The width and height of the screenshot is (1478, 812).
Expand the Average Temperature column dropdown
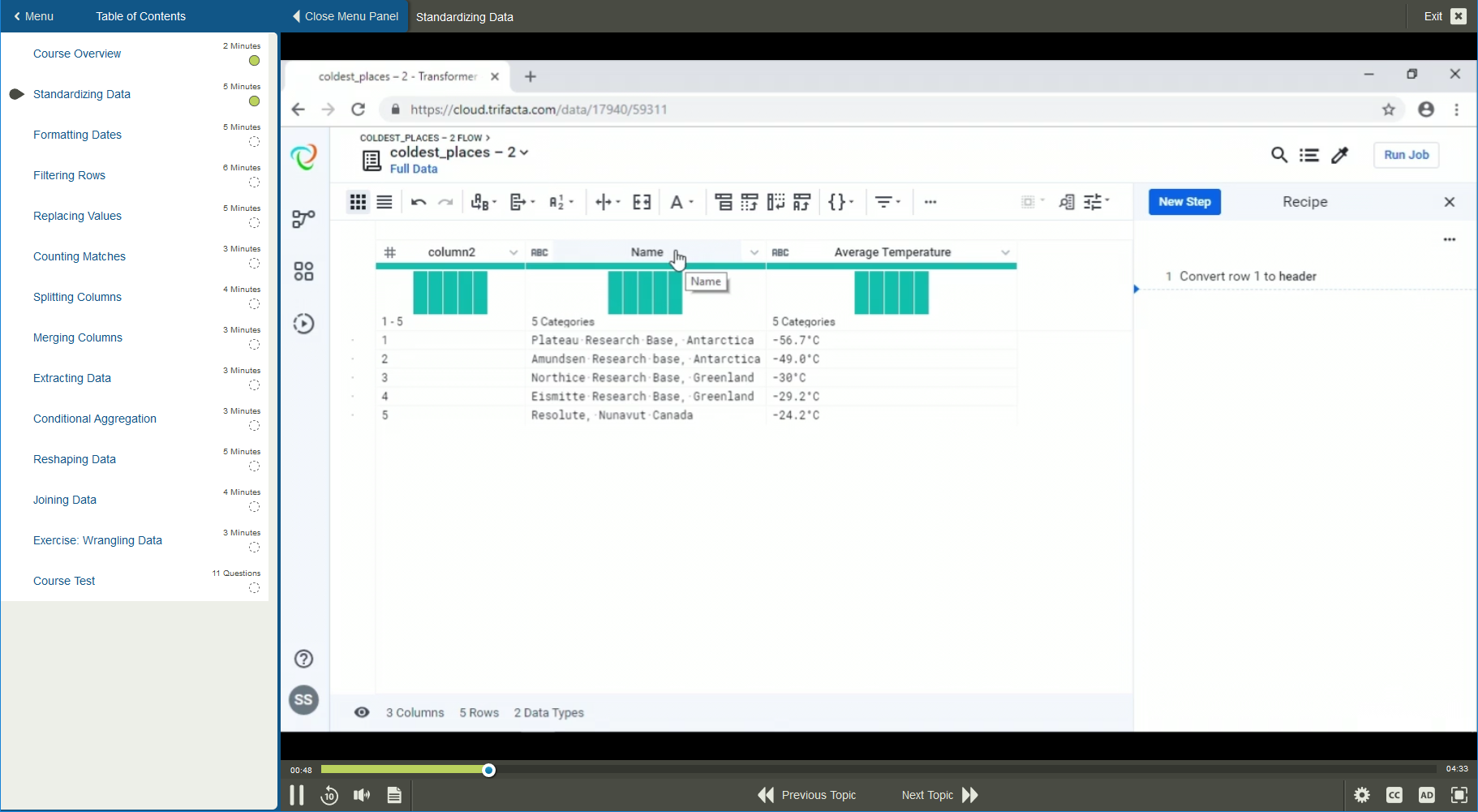1004,252
